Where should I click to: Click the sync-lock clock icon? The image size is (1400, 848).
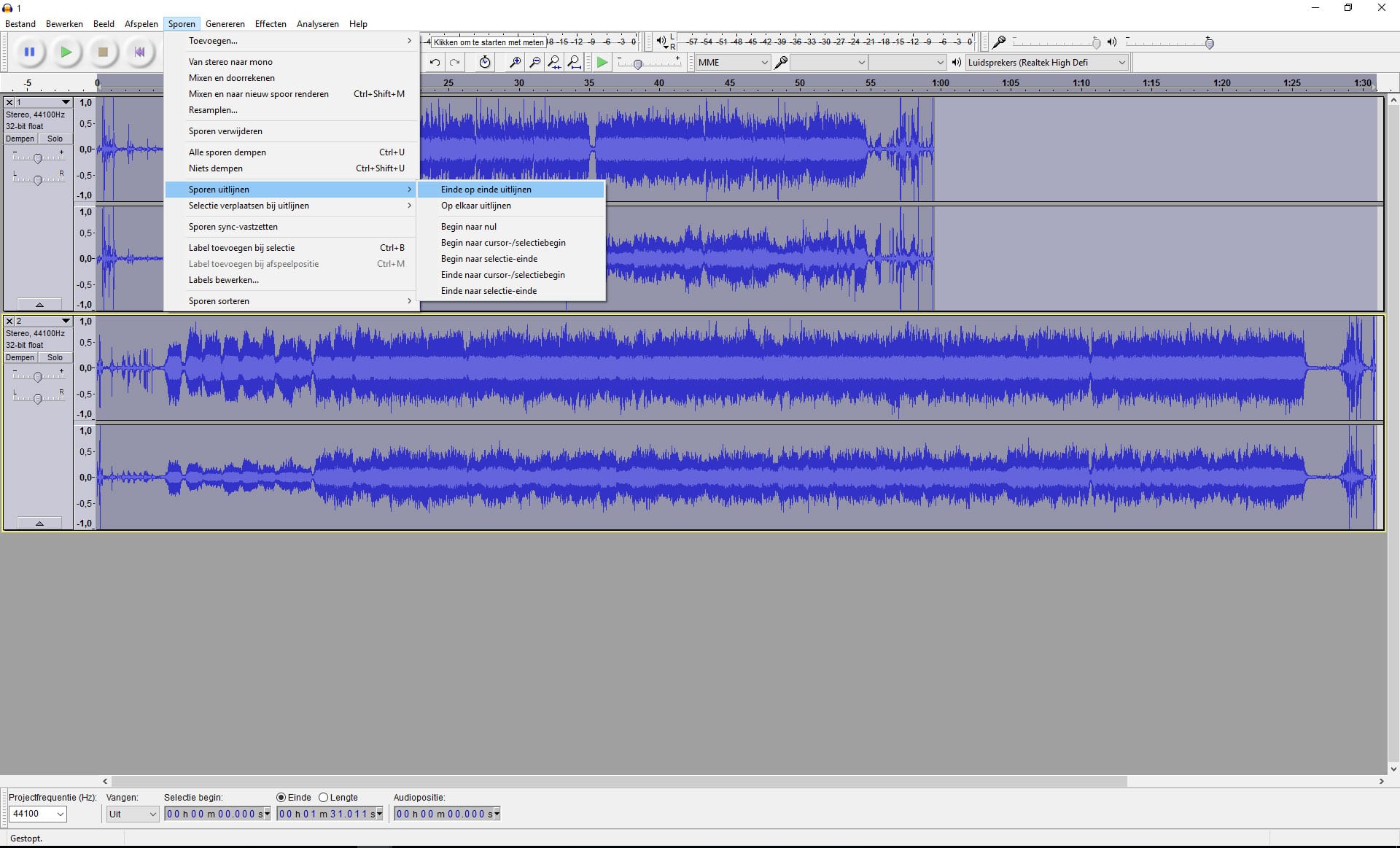[x=485, y=63]
